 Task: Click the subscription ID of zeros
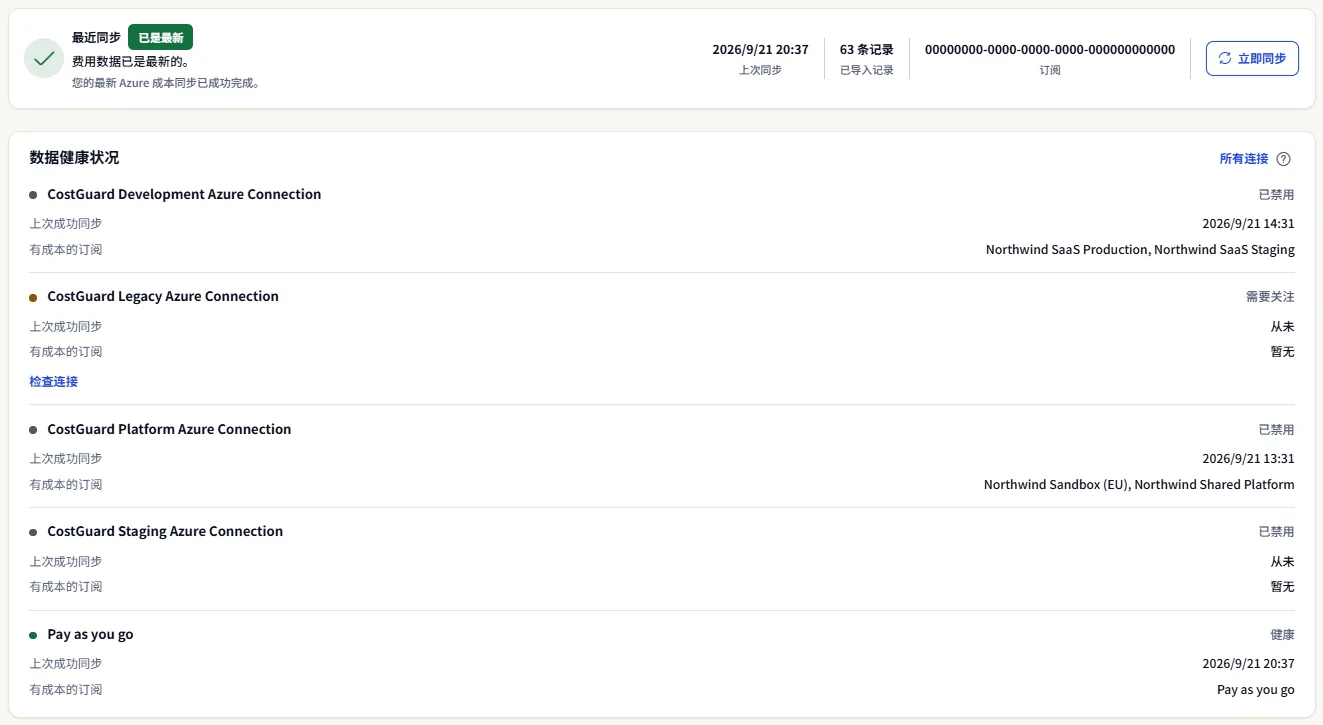pyautogui.click(x=1050, y=49)
